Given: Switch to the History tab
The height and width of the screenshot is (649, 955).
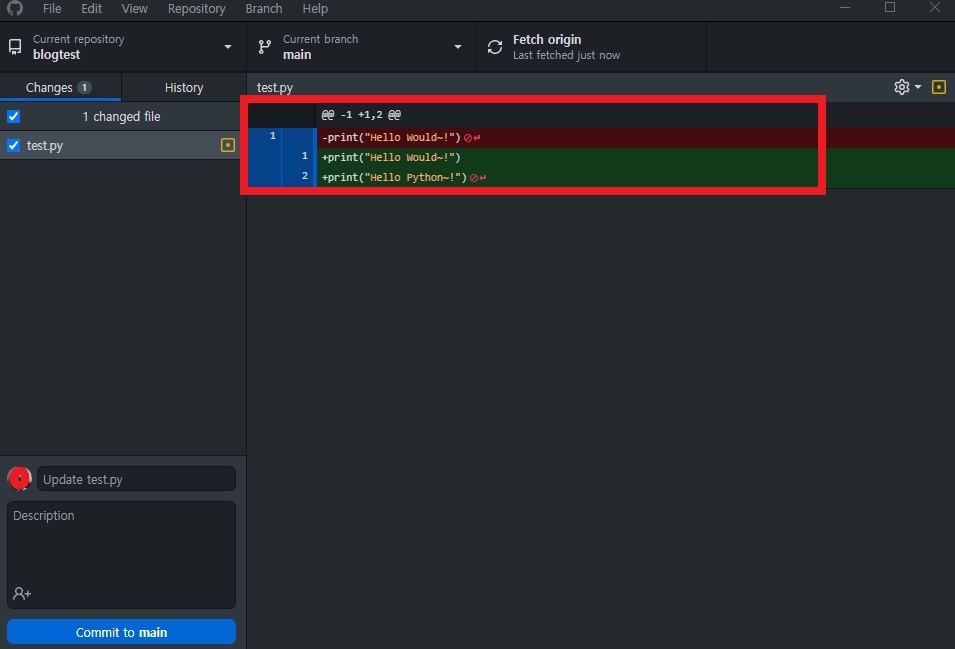Looking at the screenshot, I should pos(184,87).
